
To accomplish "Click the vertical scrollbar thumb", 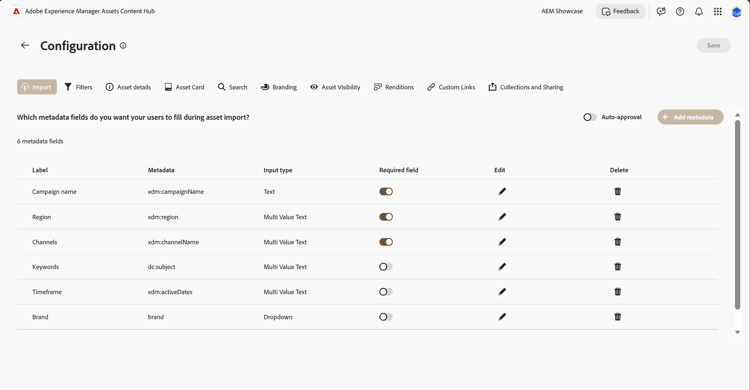I will pyautogui.click(x=737, y=215).
